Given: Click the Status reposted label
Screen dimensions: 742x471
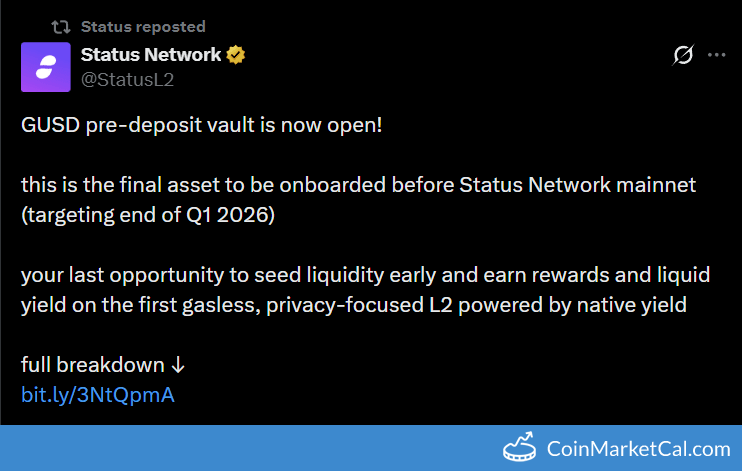Looking at the screenshot, I should pyautogui.click(x=143, y=27).
